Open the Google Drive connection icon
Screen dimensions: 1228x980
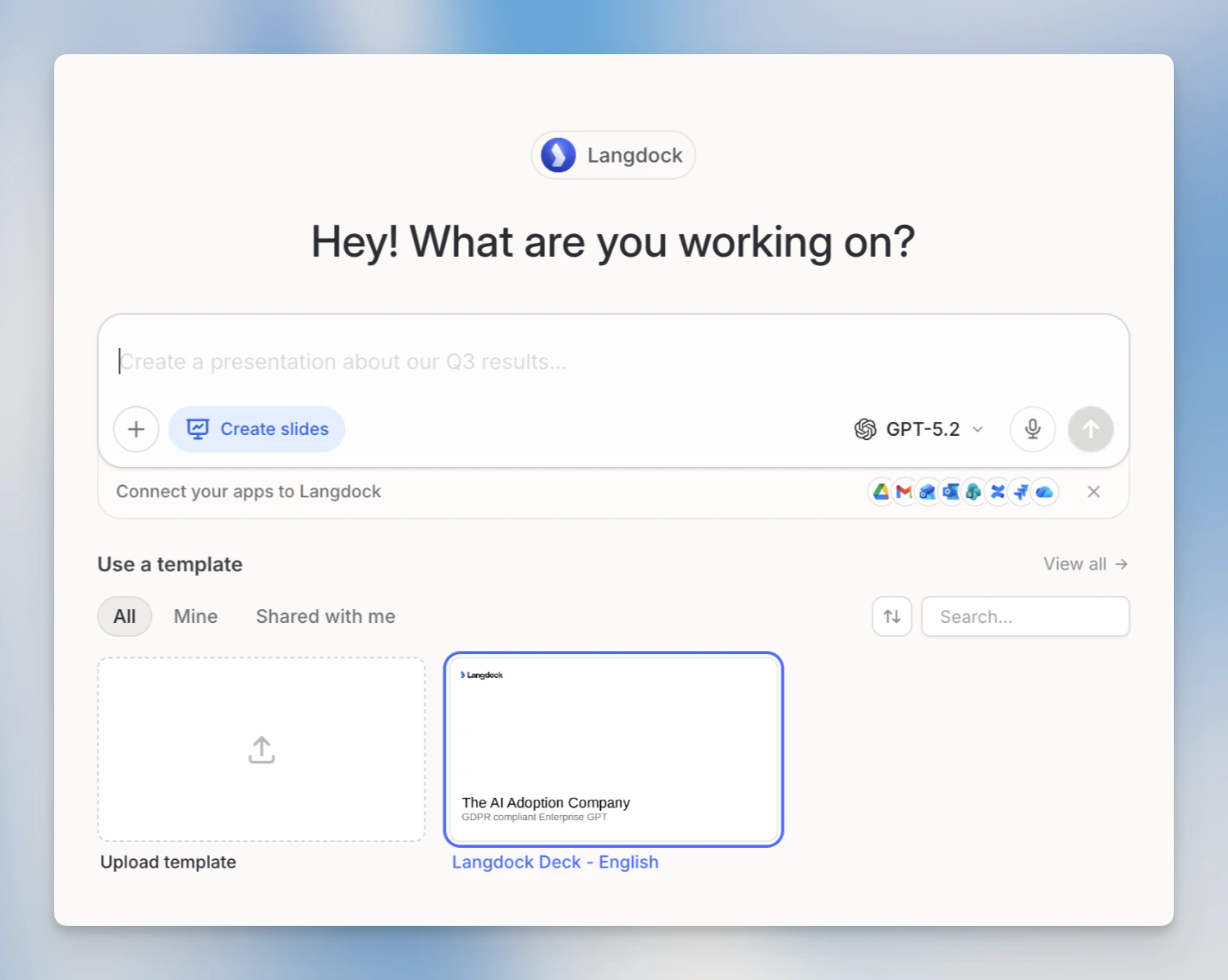click(x=881, y=492)
